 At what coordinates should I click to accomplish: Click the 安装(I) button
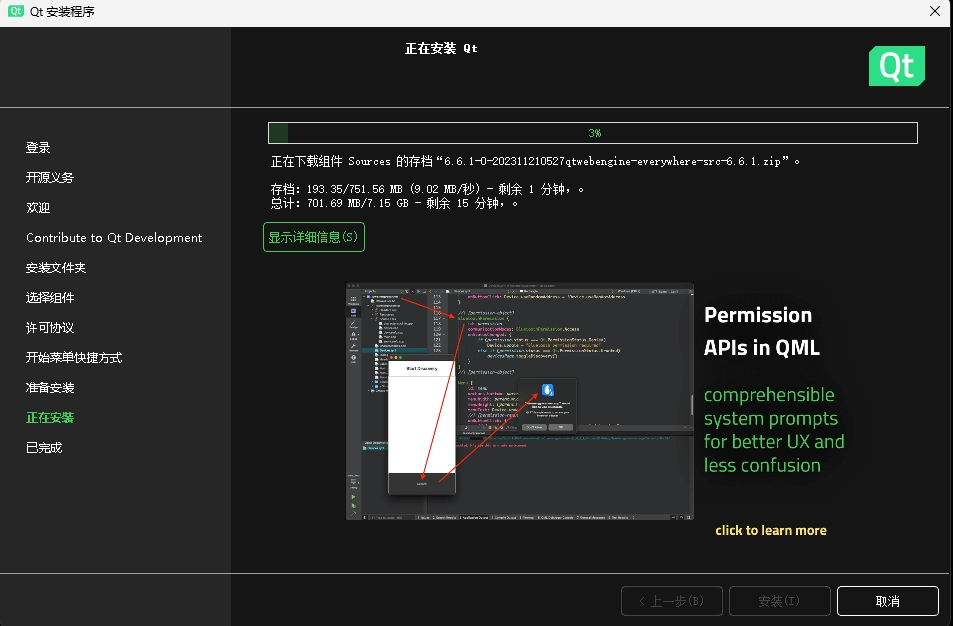point(779,600)
